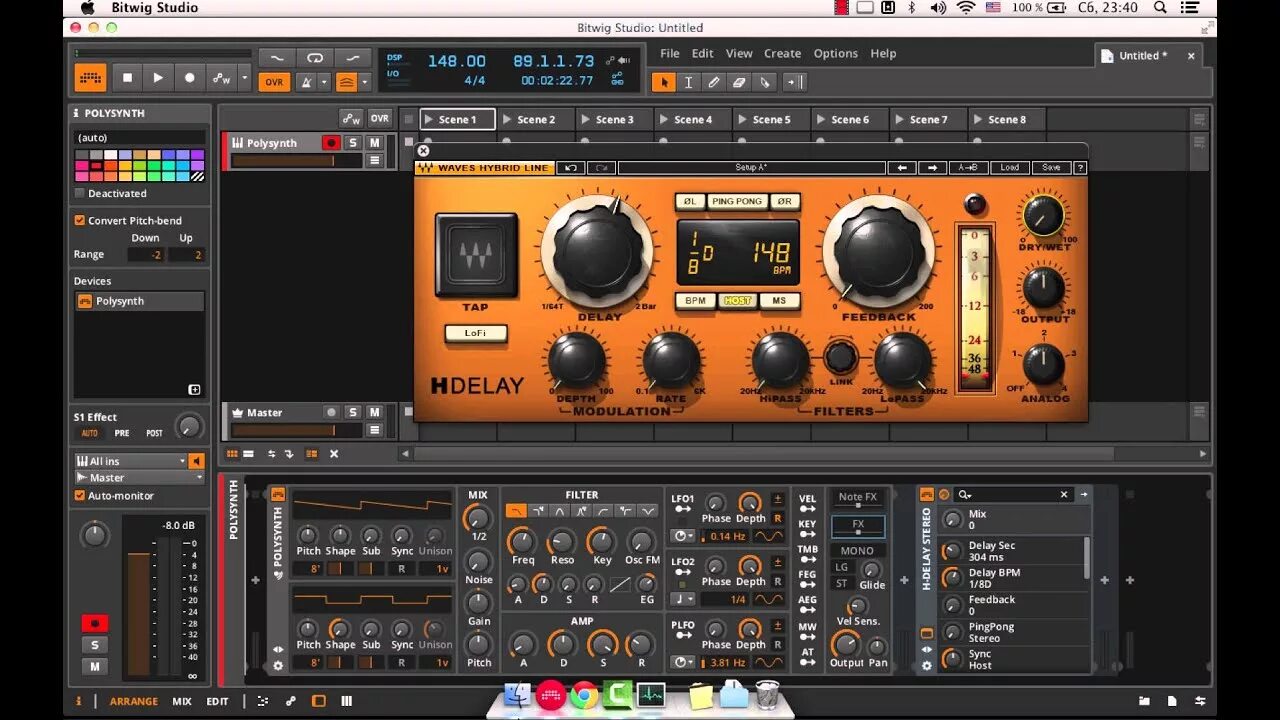Click the Polysynth device gear settings icon
The height and width of the screenshot is (720, 1280).
point(278,665)
